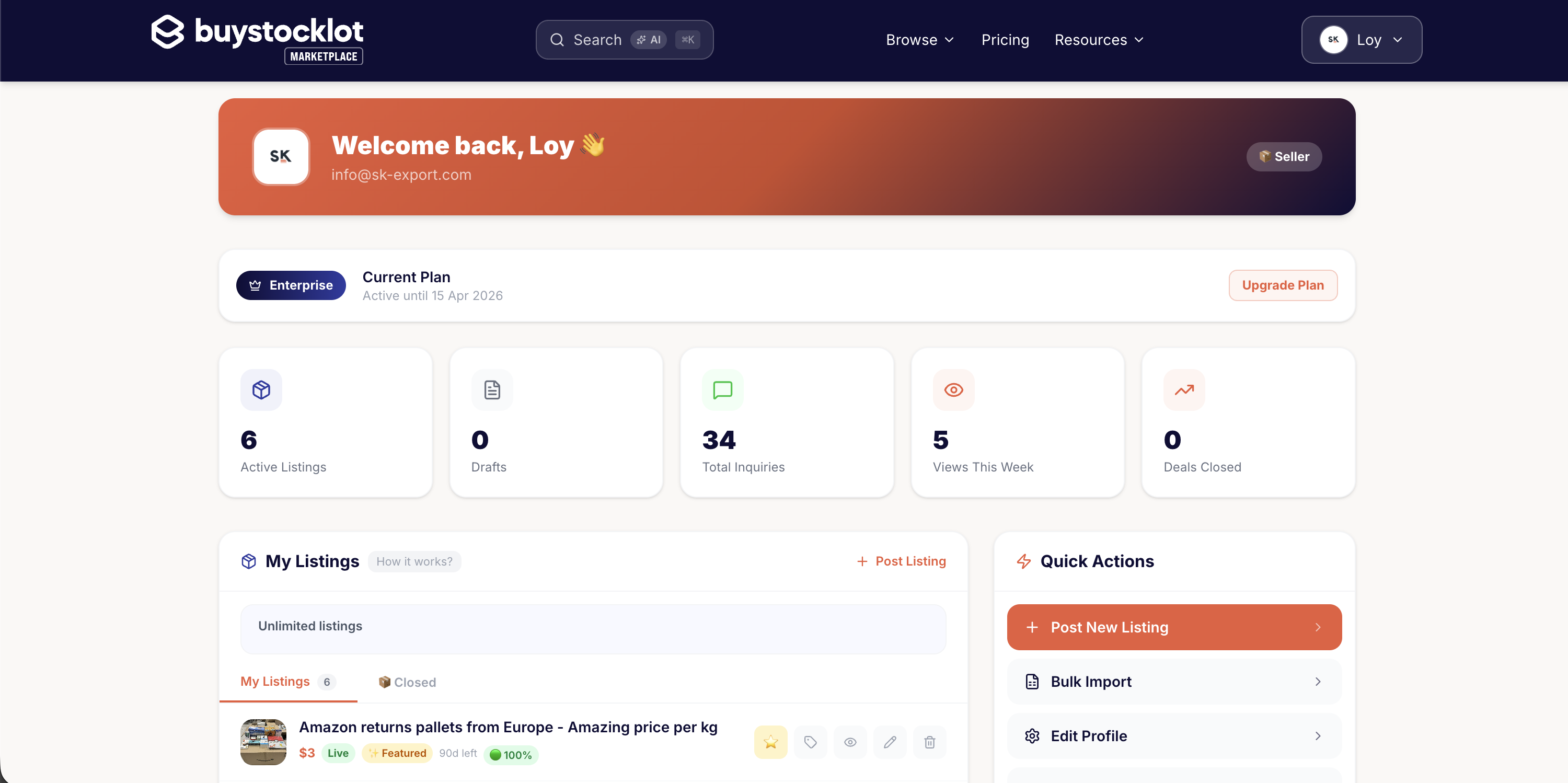1568x783 pixels.
Task: Select the Pricing menu item
Action: coord(1005,40)
